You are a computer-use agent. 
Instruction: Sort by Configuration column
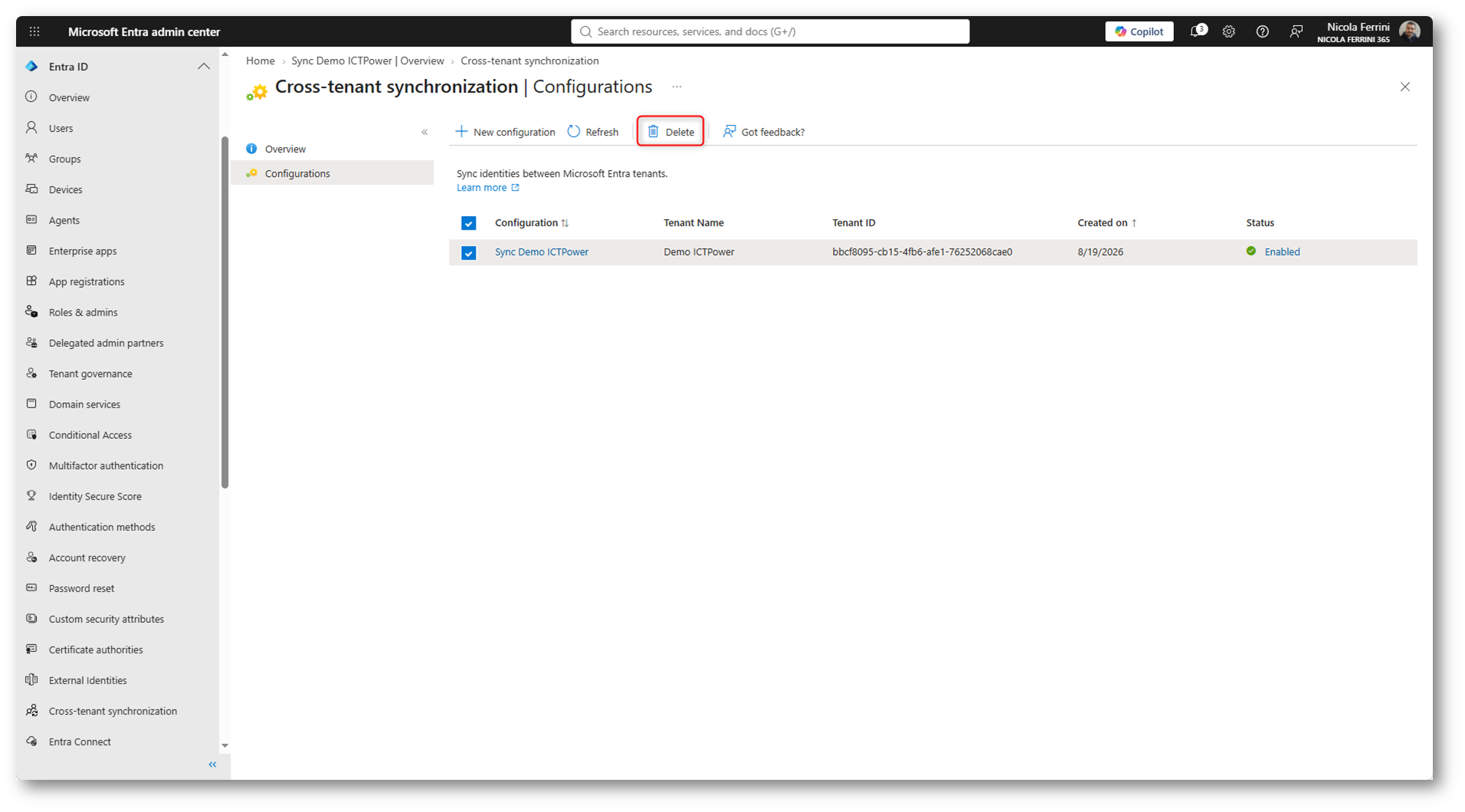click(x=532, y=223)
